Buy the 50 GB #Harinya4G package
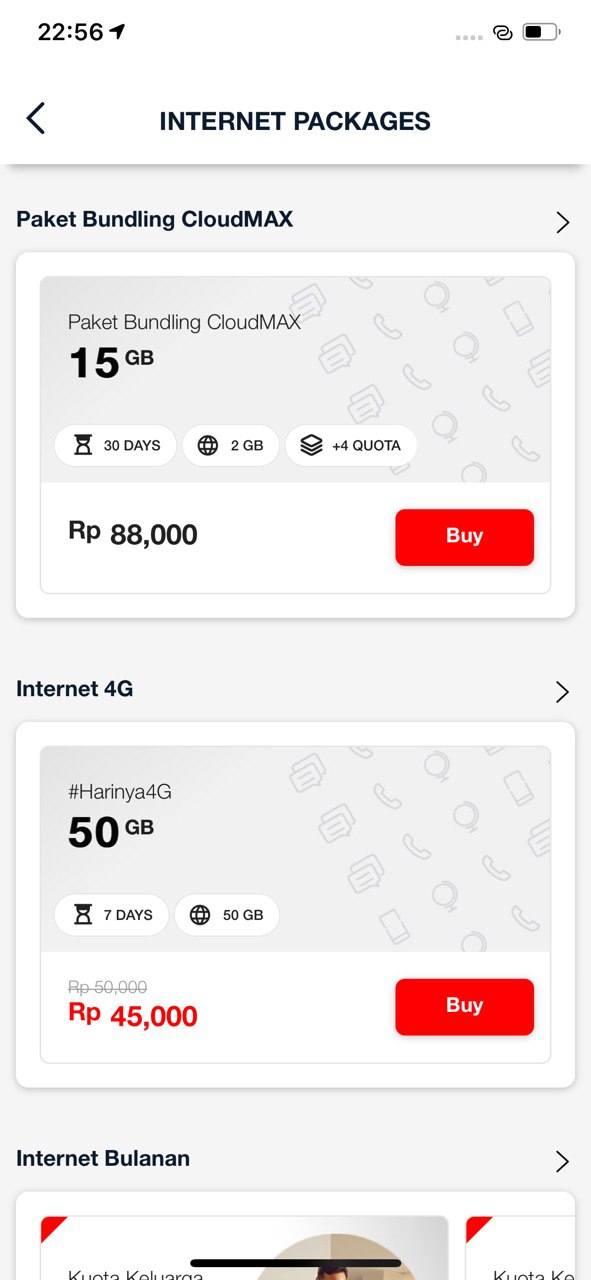Viewport: 591px width, 1280px height. pyautogui.click(x=464, y=1006)
